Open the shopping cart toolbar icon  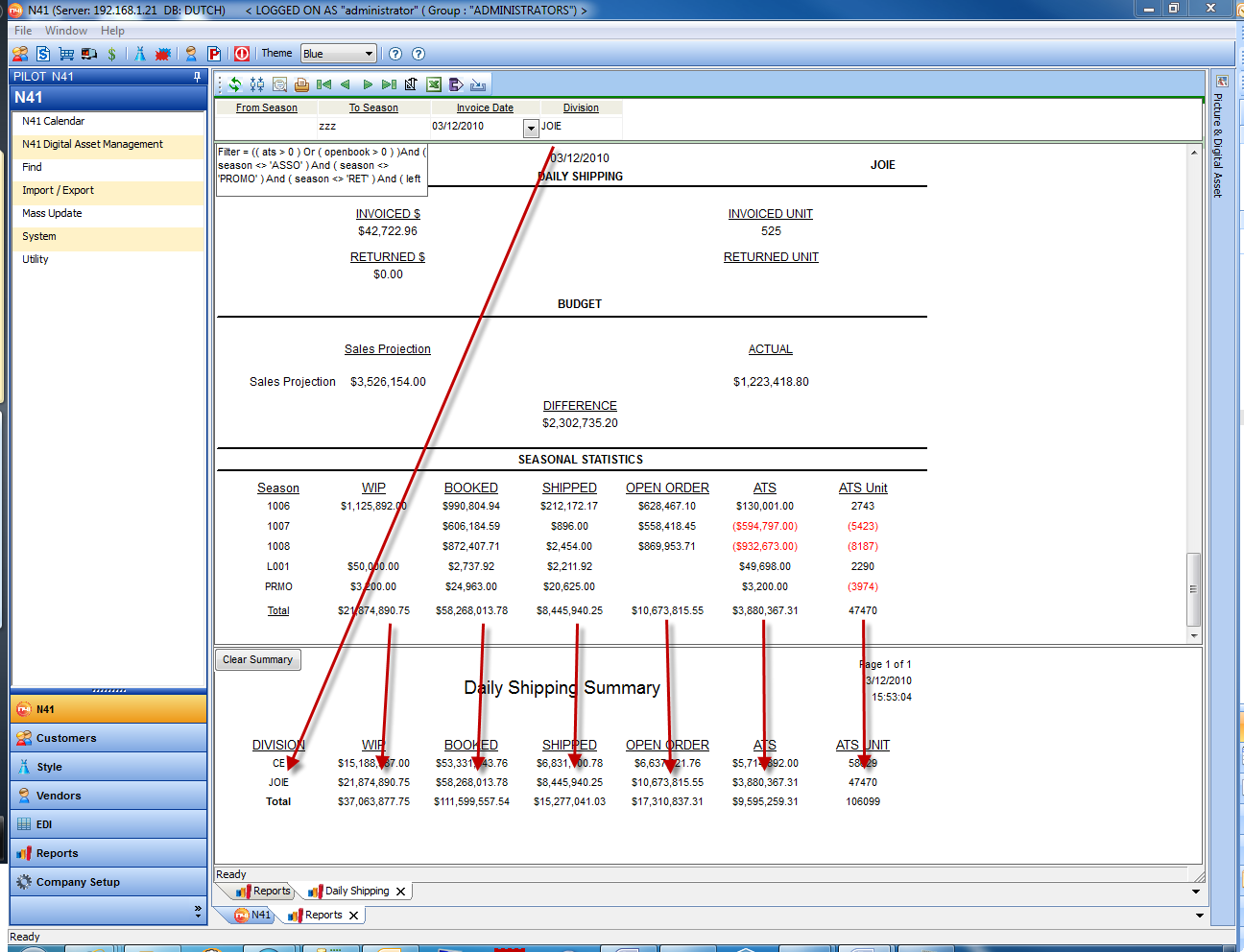point(66,54)
